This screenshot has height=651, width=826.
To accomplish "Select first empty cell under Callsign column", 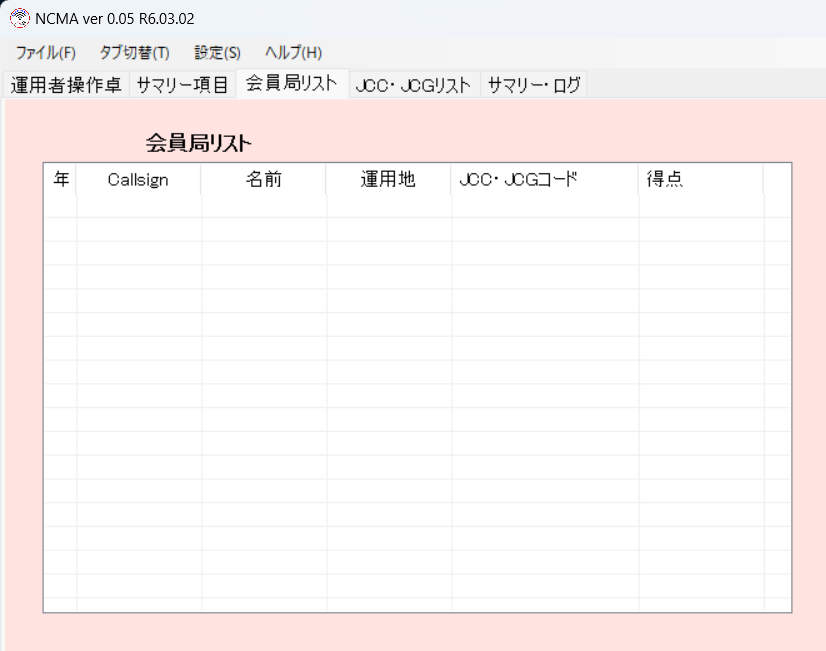I will tap(138, 206).
